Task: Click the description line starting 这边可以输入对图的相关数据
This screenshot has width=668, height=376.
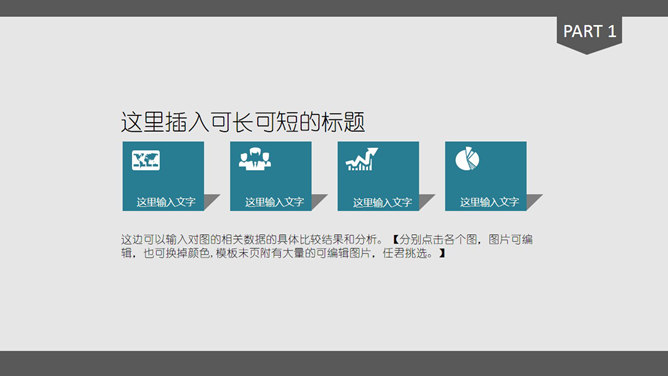Action: pos(327,239)
